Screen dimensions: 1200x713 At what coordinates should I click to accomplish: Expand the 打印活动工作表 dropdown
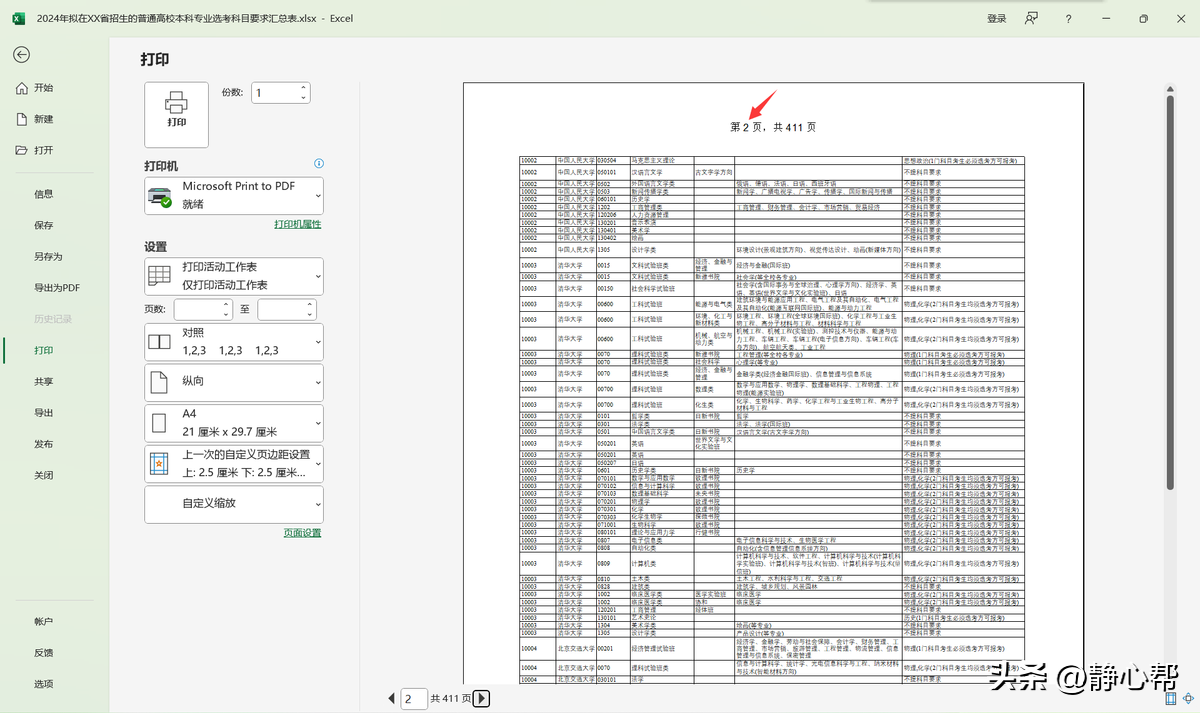234,276
